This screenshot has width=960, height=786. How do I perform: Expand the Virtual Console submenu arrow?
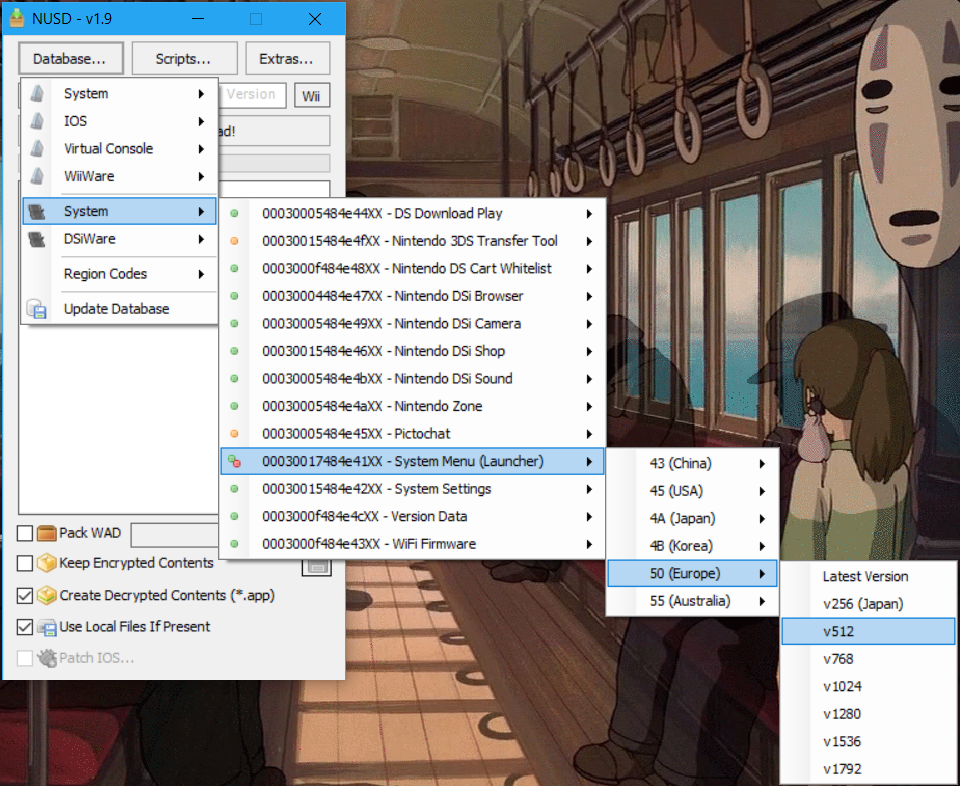[x=201, y=149]
